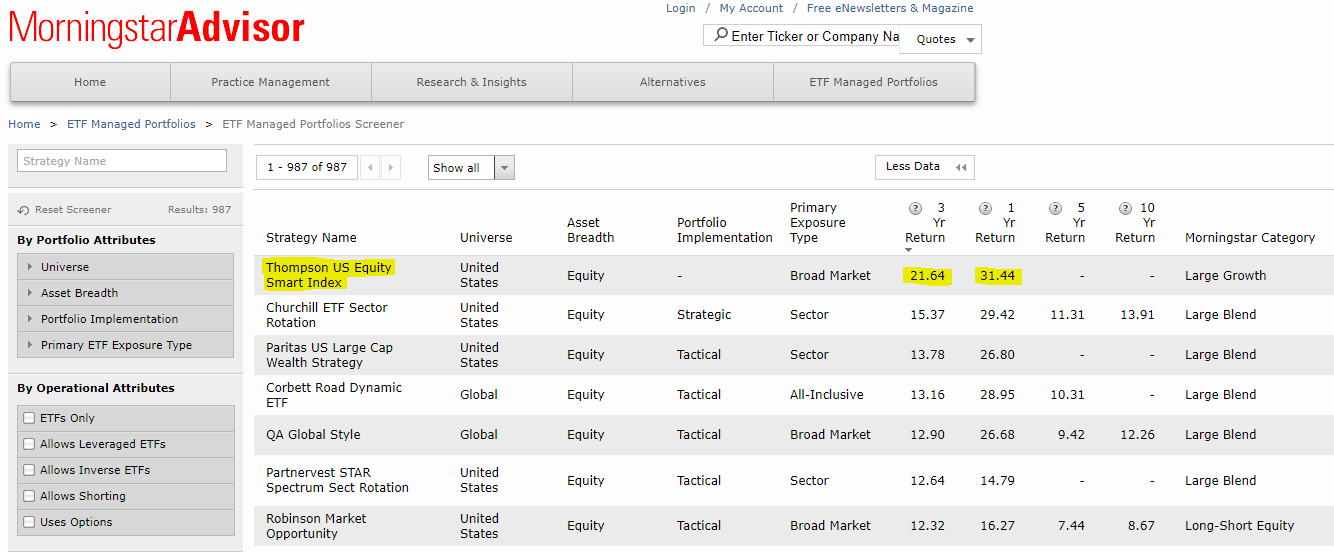Open Paritas US Large Cap Wealth Strategy
The image size is (1334, 553).
pos(330,355)
